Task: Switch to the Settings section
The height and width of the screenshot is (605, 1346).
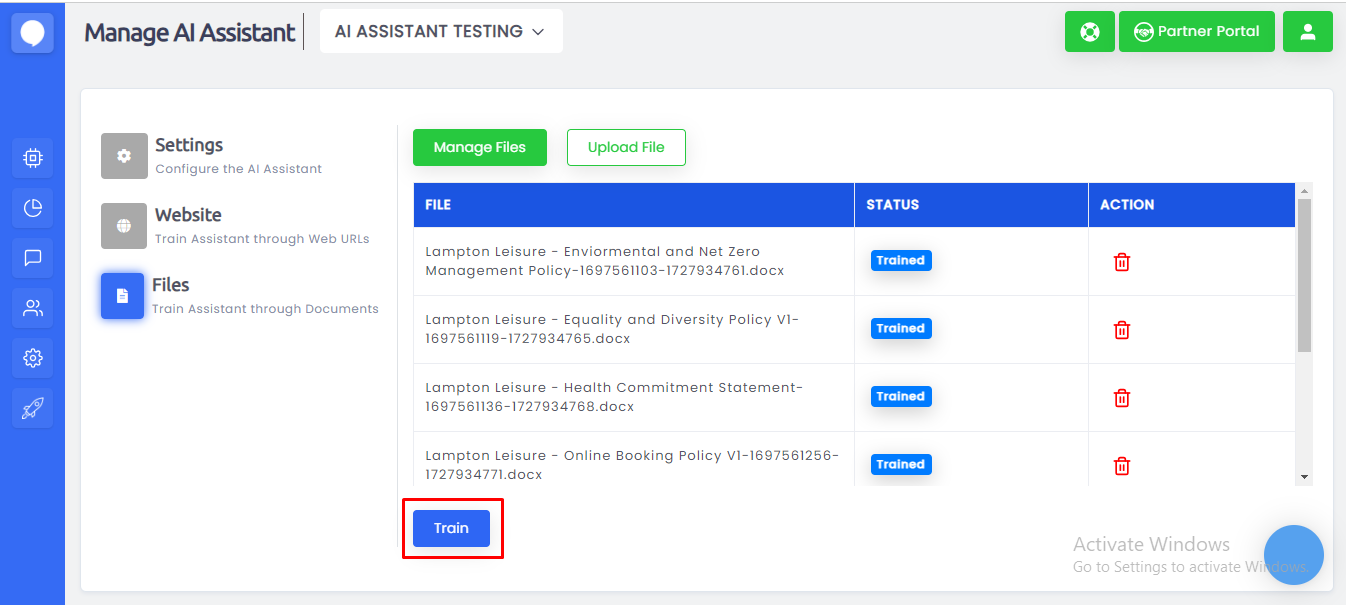Action: (189, 145)
